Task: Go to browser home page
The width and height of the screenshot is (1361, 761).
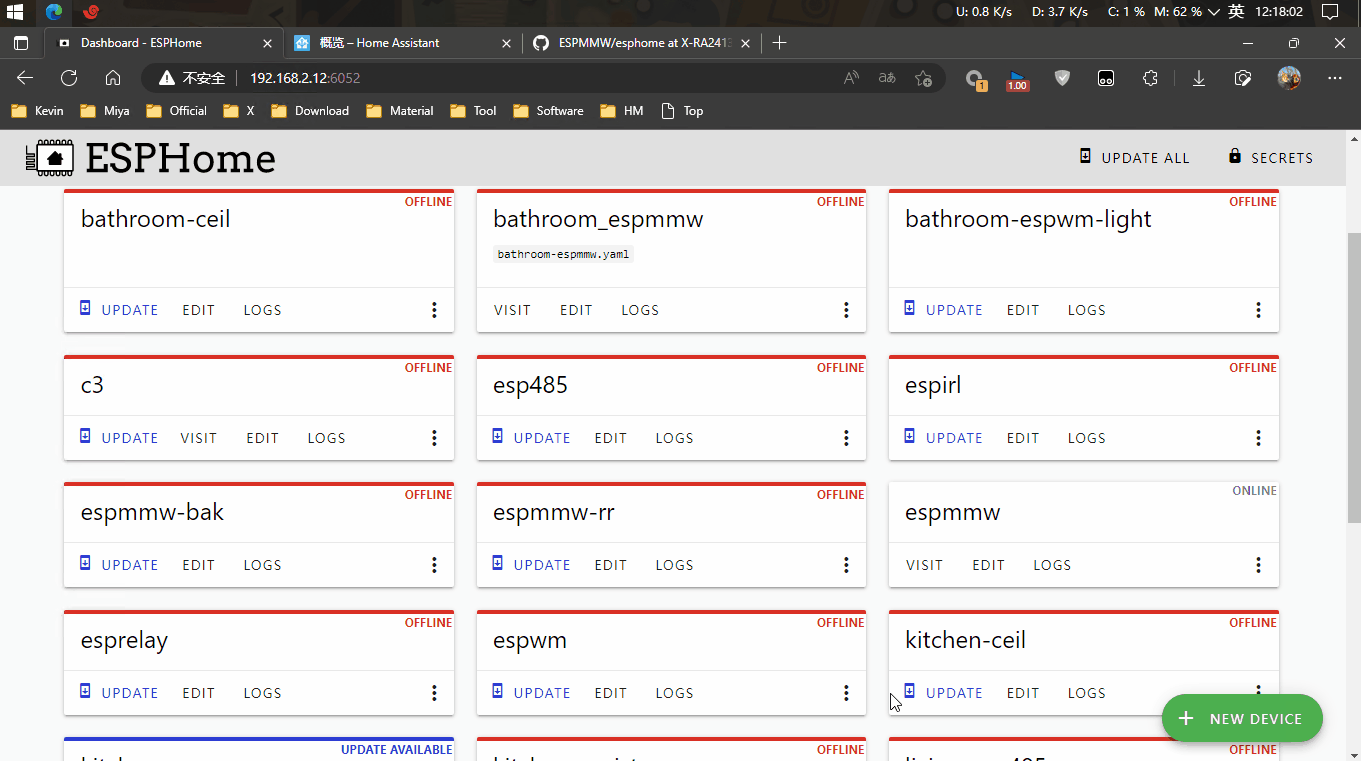Action: click(x=113, y=78)
